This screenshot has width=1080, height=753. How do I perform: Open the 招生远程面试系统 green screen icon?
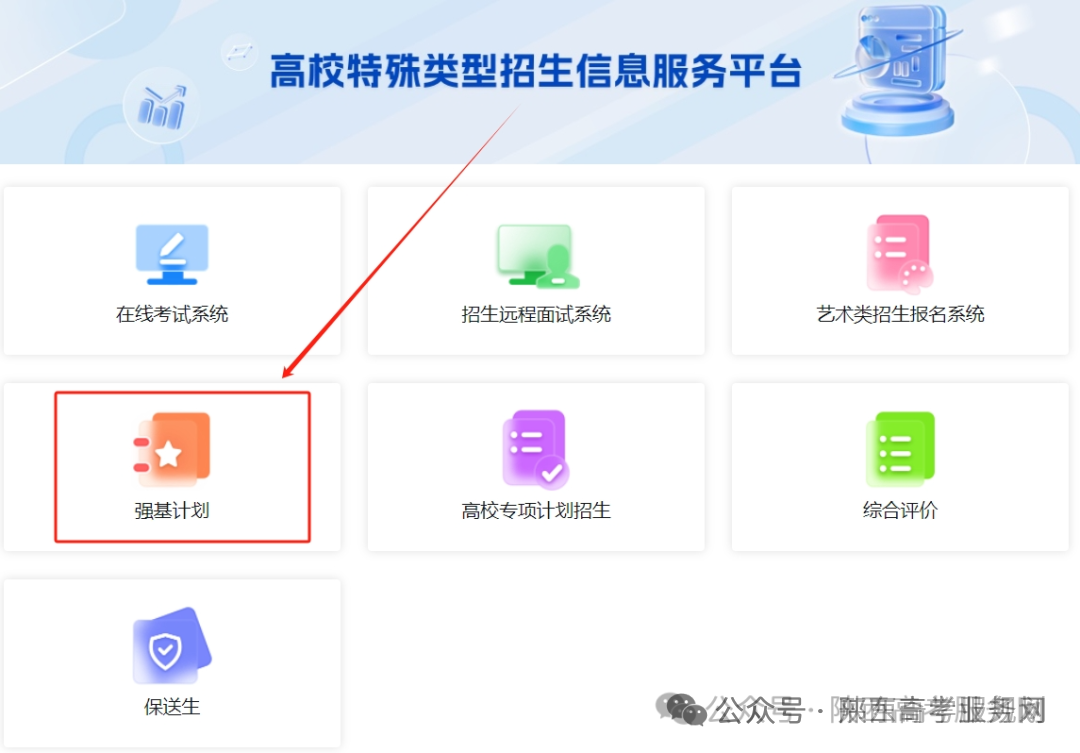(538, 256)
